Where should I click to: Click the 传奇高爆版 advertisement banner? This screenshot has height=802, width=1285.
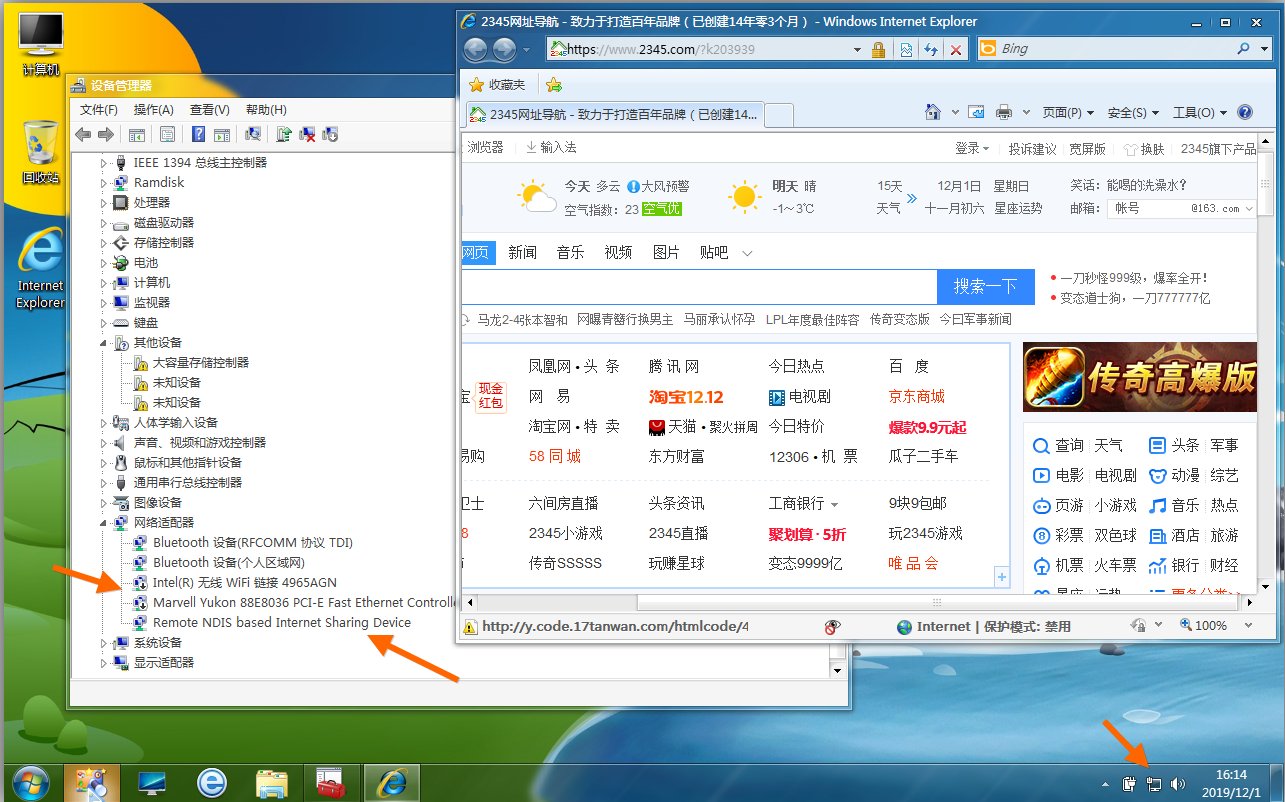click(x=1140, y=377)
